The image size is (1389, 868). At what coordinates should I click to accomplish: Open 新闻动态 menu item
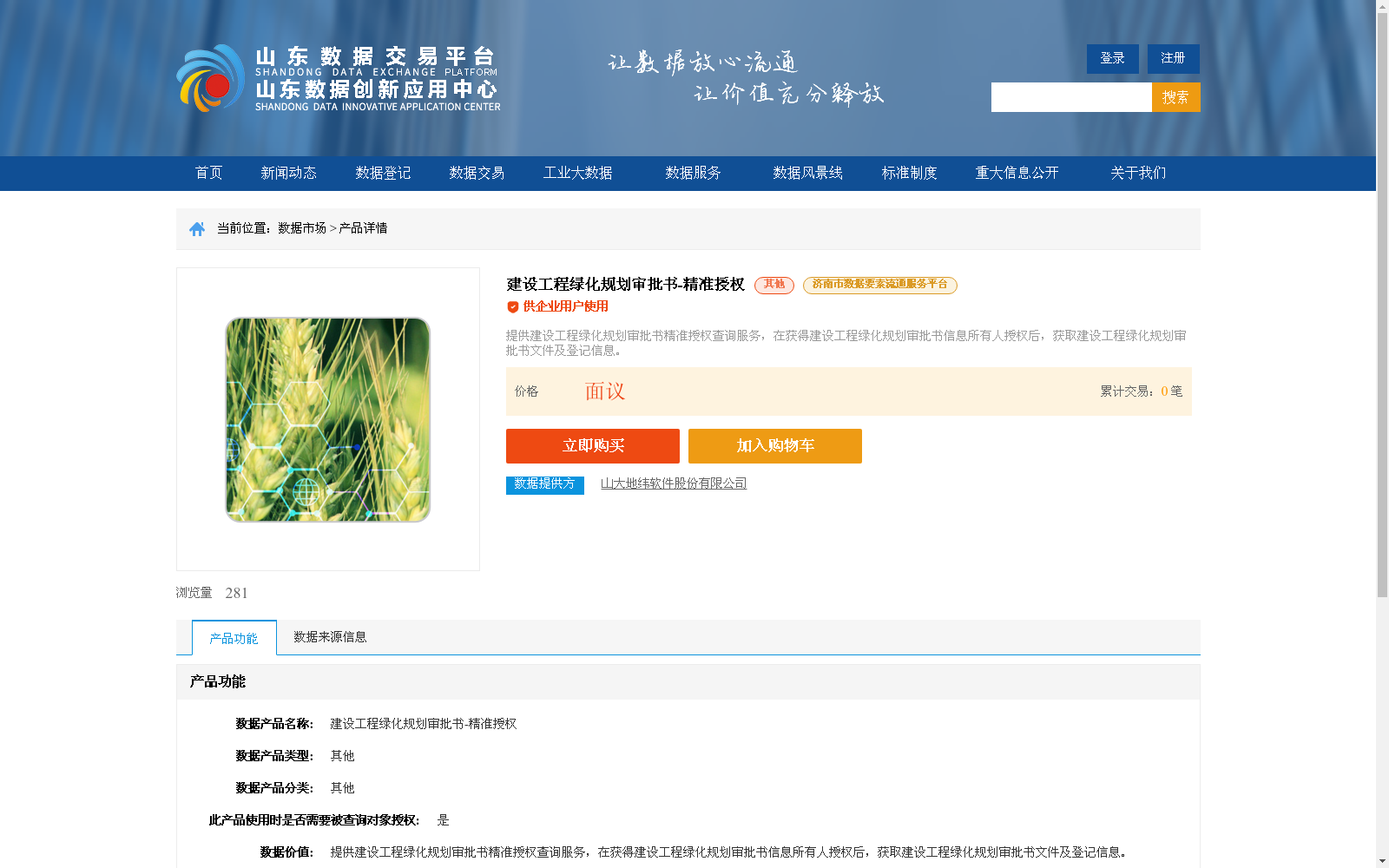[288, 173]
